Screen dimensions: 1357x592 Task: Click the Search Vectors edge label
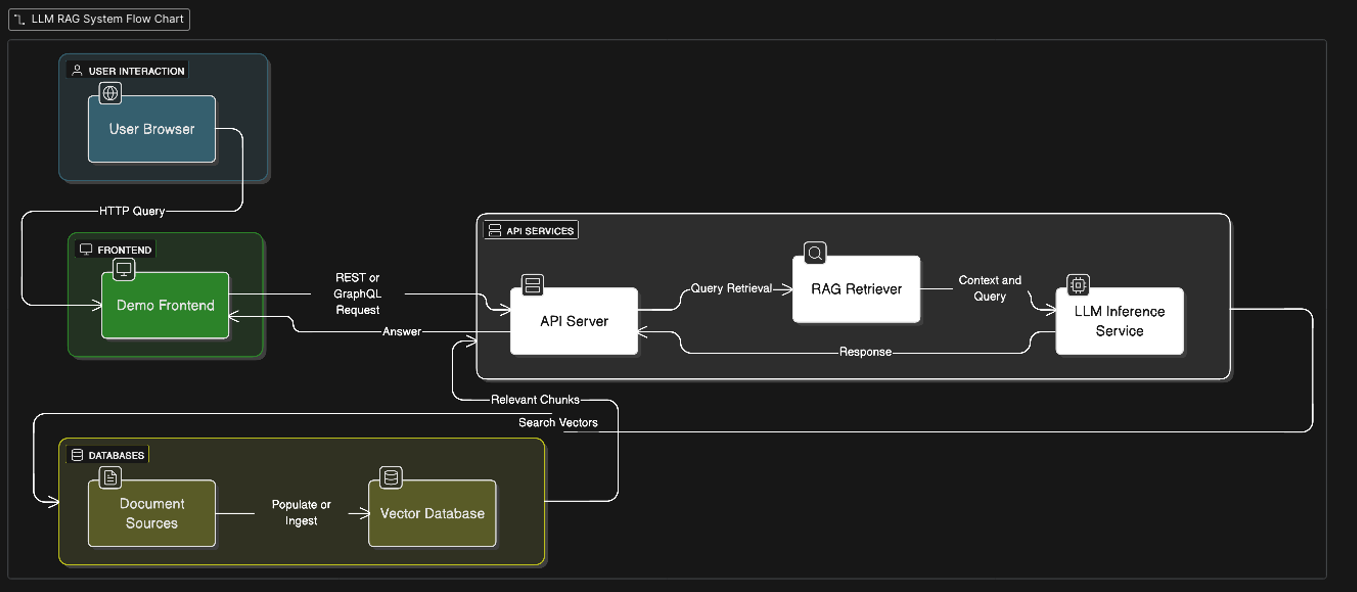pyautogui.click(x=557, y=422)
